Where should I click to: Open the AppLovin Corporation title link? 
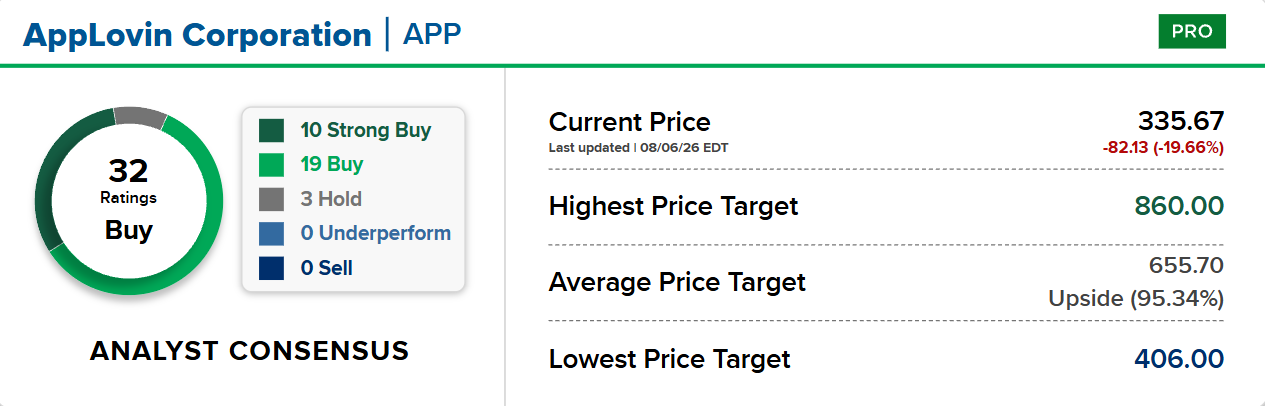click(x=197, y=35)
